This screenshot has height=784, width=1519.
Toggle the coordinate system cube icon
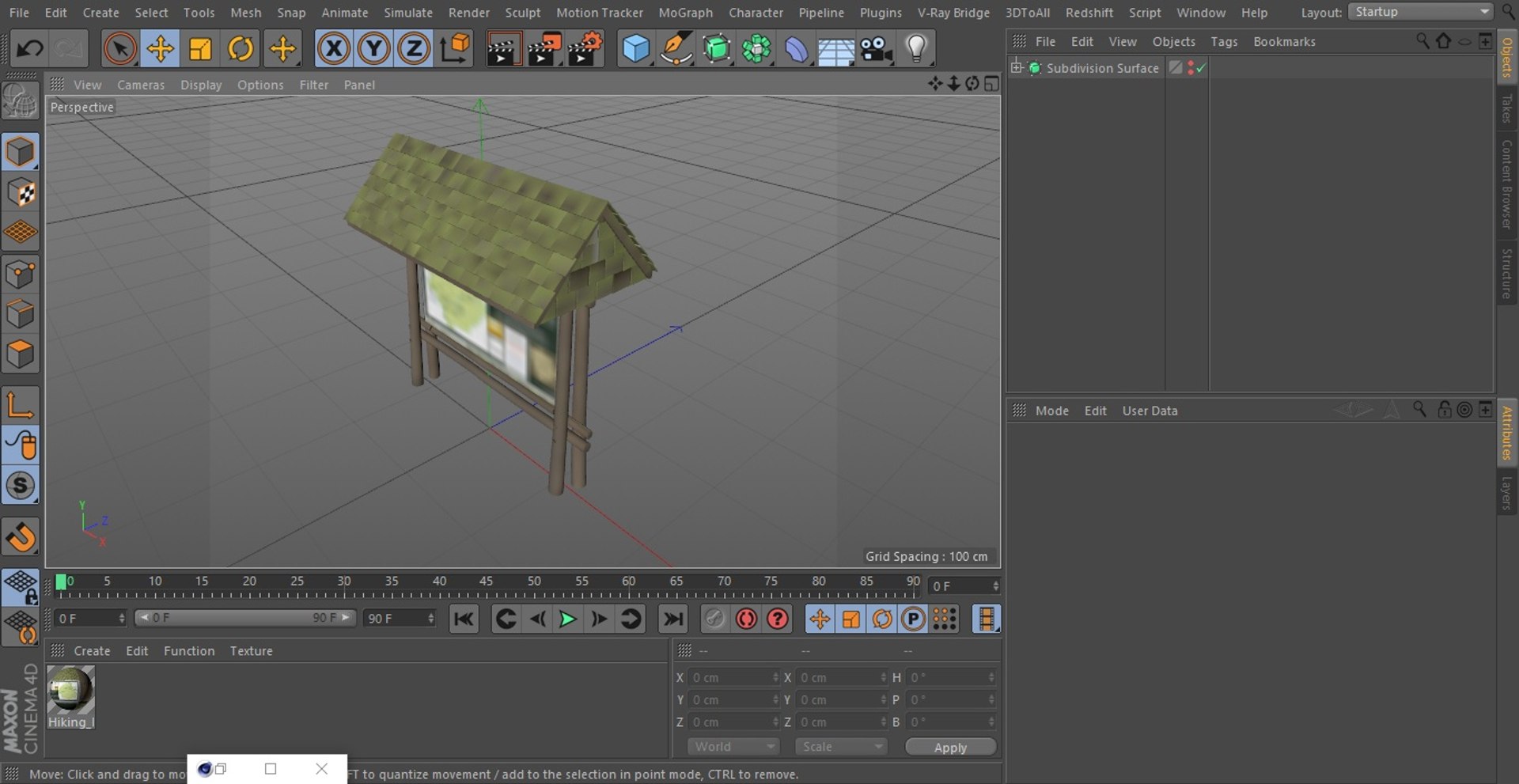(455, 49)
